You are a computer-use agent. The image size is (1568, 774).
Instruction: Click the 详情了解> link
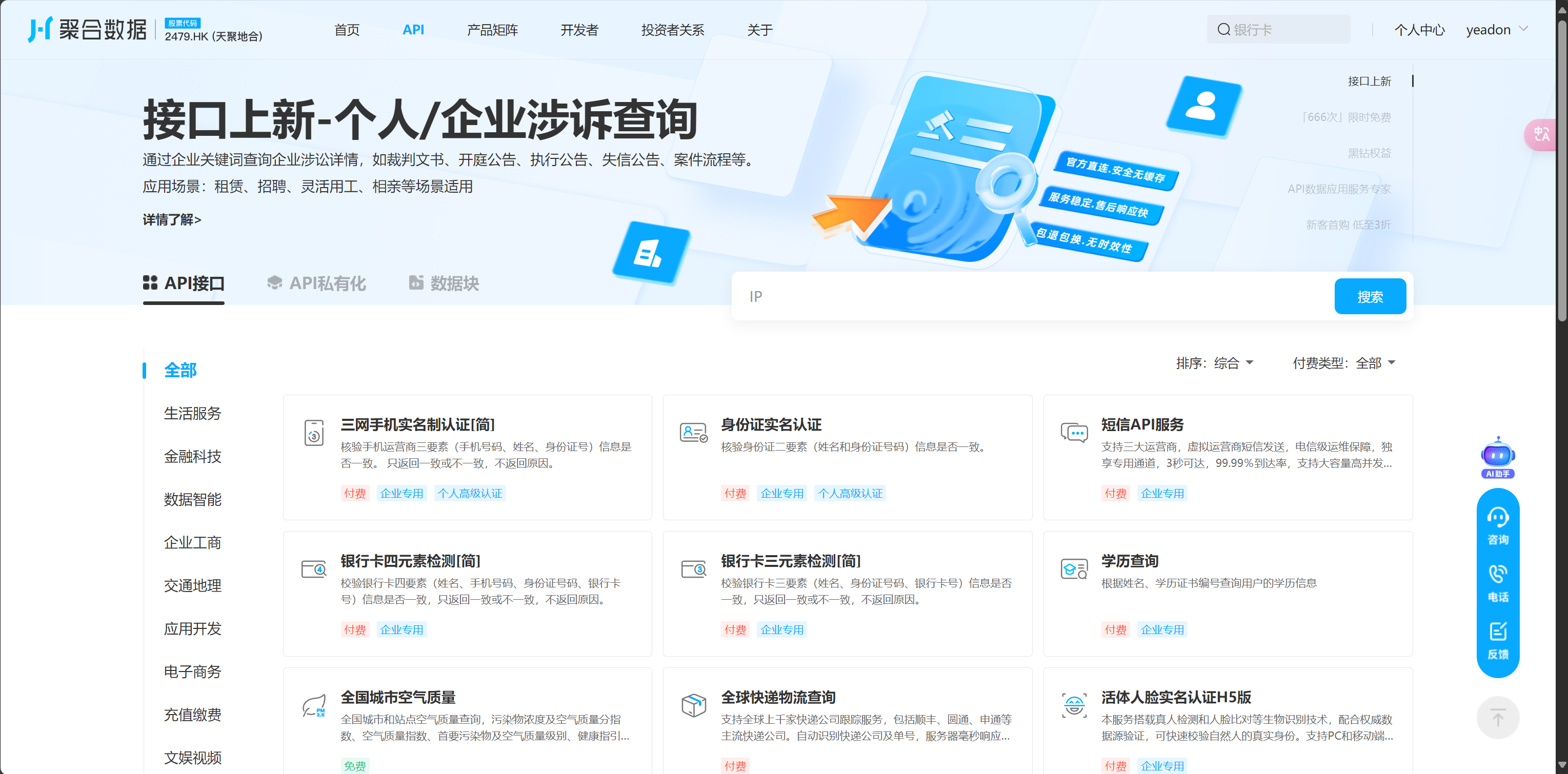pos(172,220)
